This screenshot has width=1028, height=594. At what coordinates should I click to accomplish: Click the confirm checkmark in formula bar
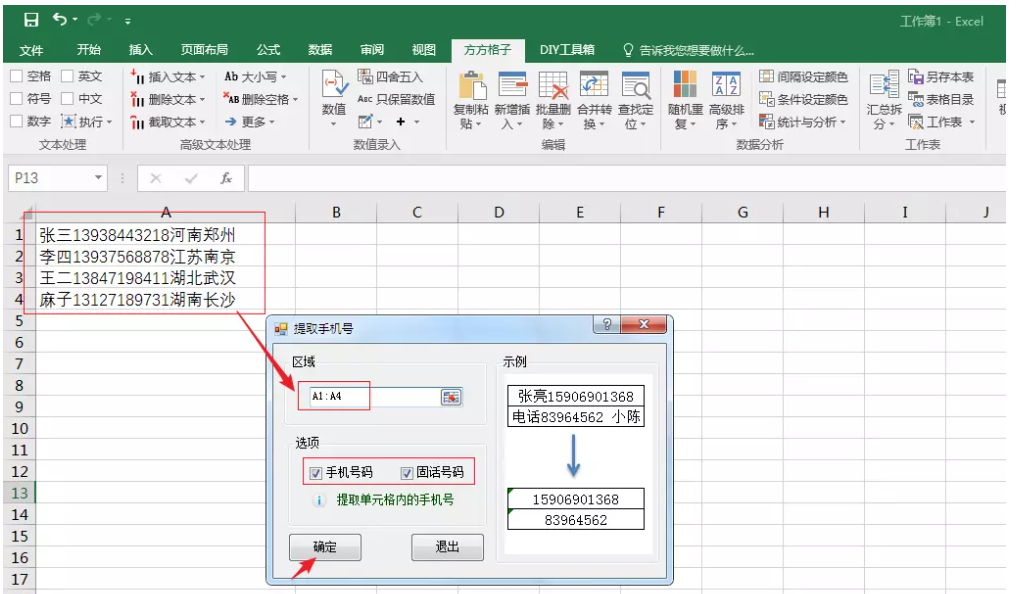191,178
